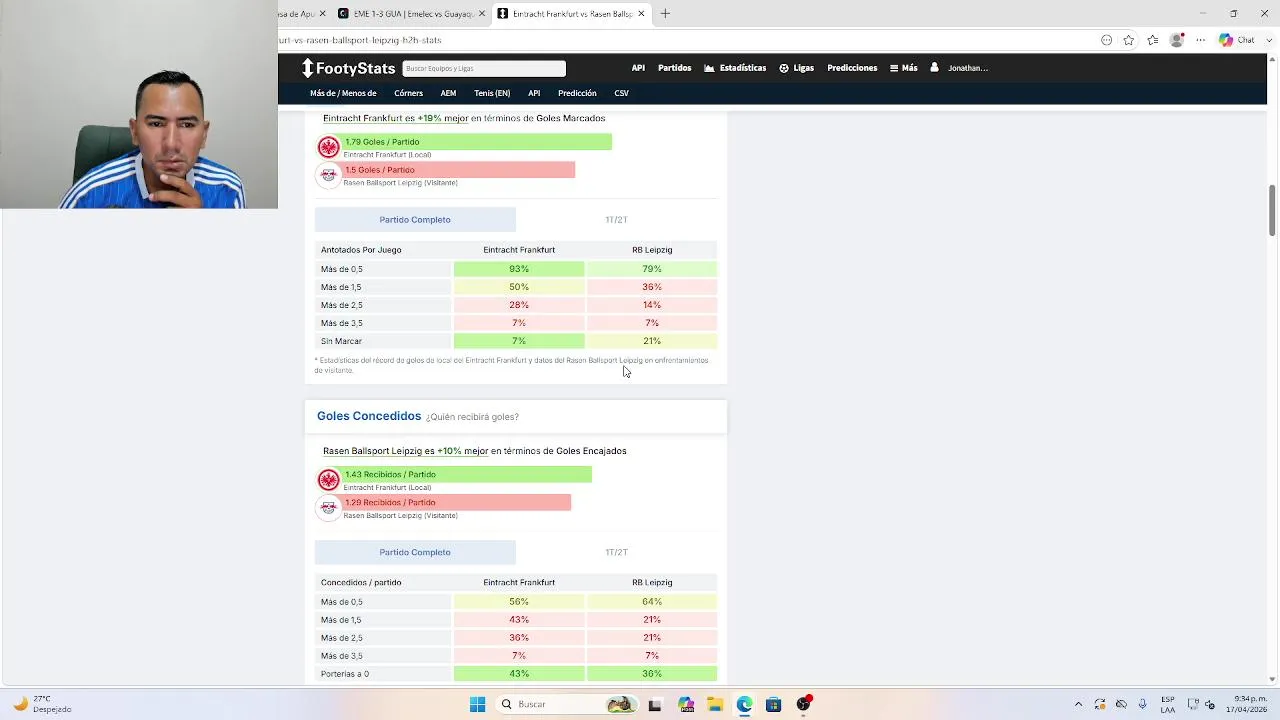Select Más de / Menos de submenu
The width and height of the screenshot is (1280, 720).
pyautogui.click(x=343, y=93)
